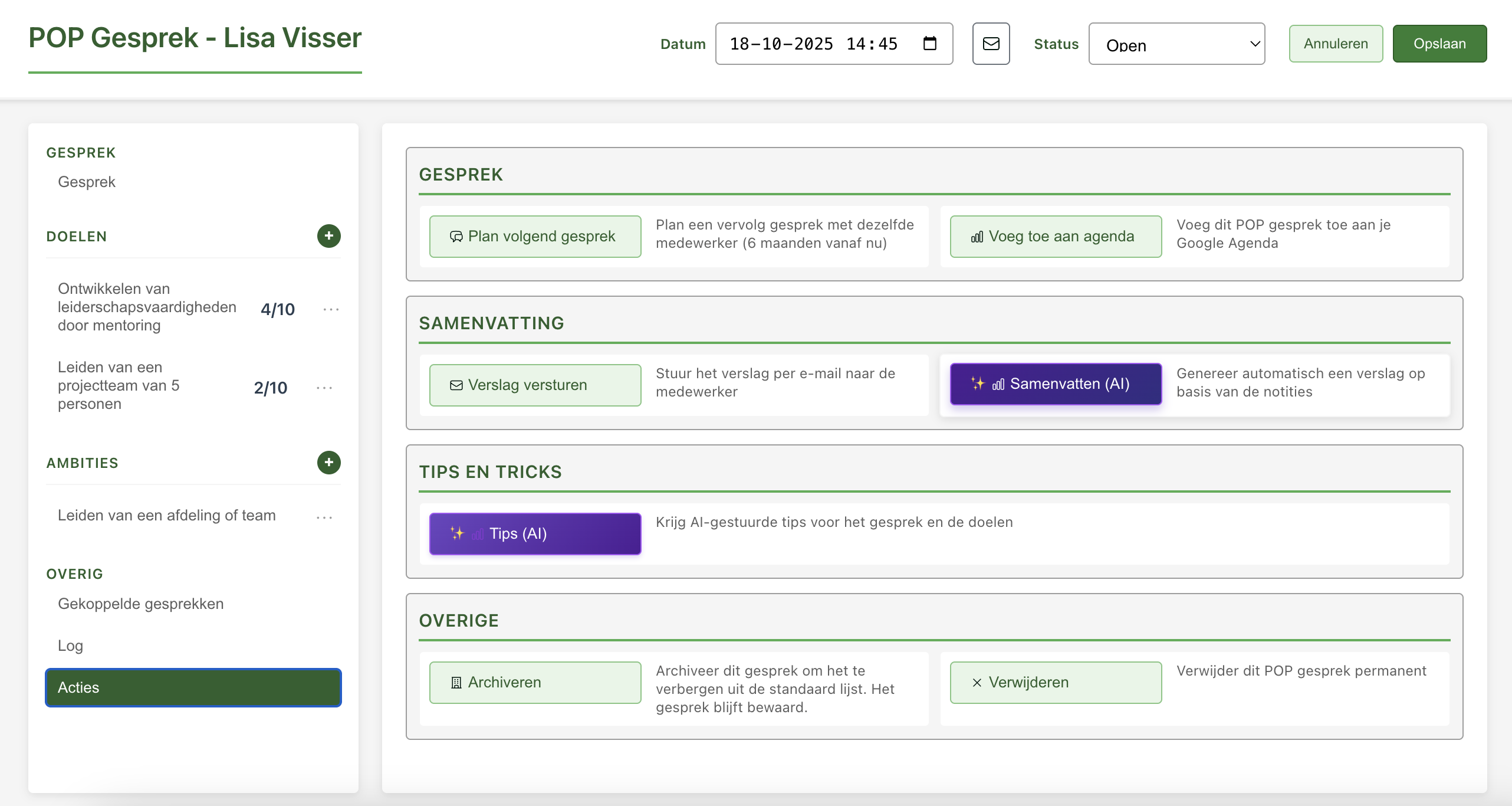The width and height of the screenshot is (1512, 806).
Task: Open the calendar picker in Datum field
Action: (929, 44)
